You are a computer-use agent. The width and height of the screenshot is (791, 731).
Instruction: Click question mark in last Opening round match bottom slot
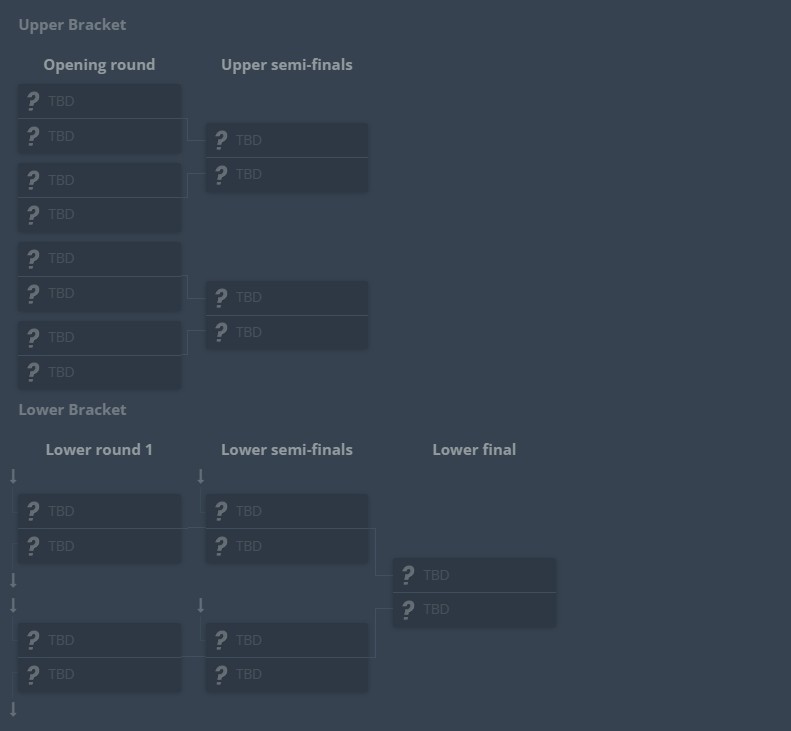(x=33, y=372)
